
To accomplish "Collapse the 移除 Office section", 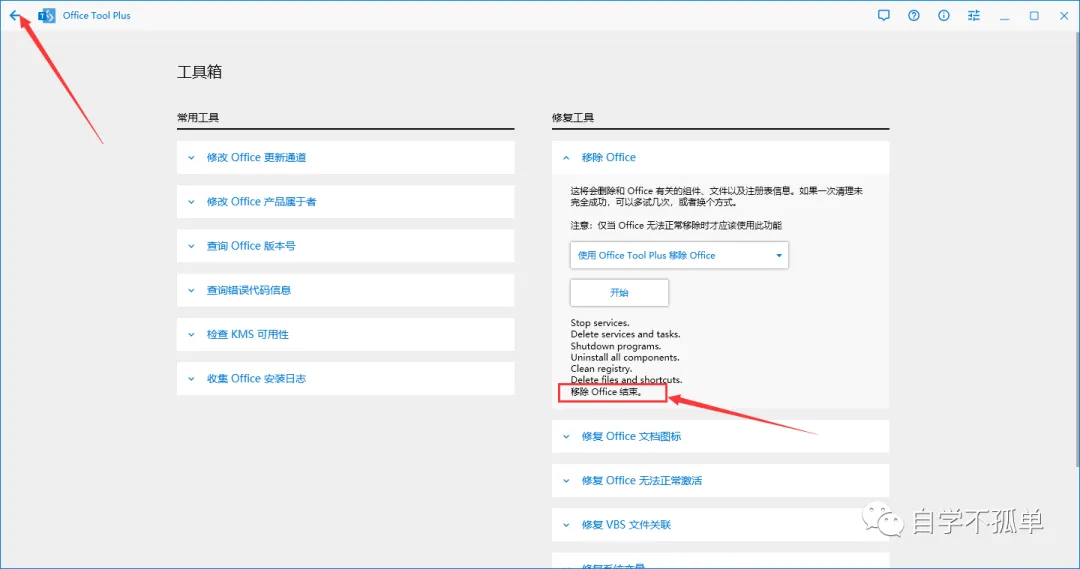I will [x=720, y=158].
